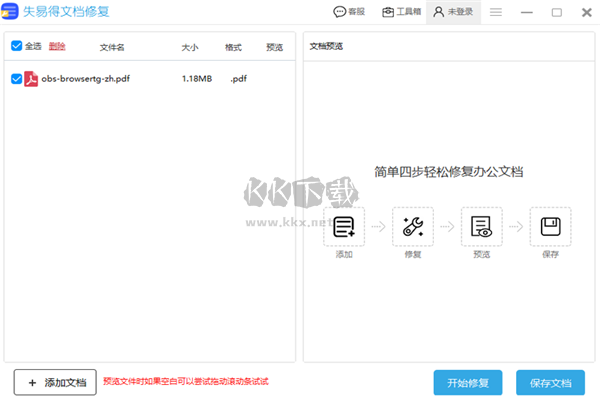The image size is (600, 399).
Task: Uncheck the obs-browsertg-zh.pdf file checkbox
Action: point(16,79)
